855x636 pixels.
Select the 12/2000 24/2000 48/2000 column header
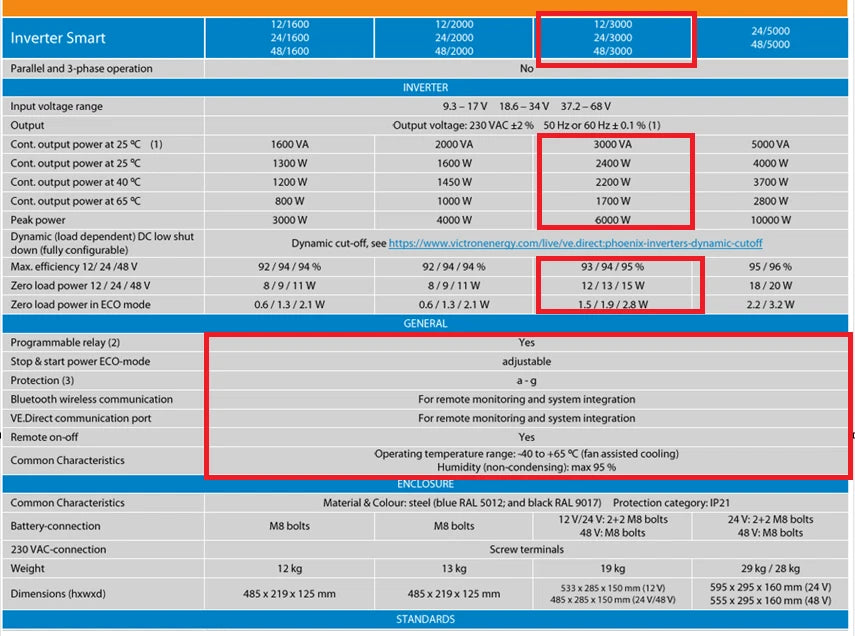click(x=454, y=38)
